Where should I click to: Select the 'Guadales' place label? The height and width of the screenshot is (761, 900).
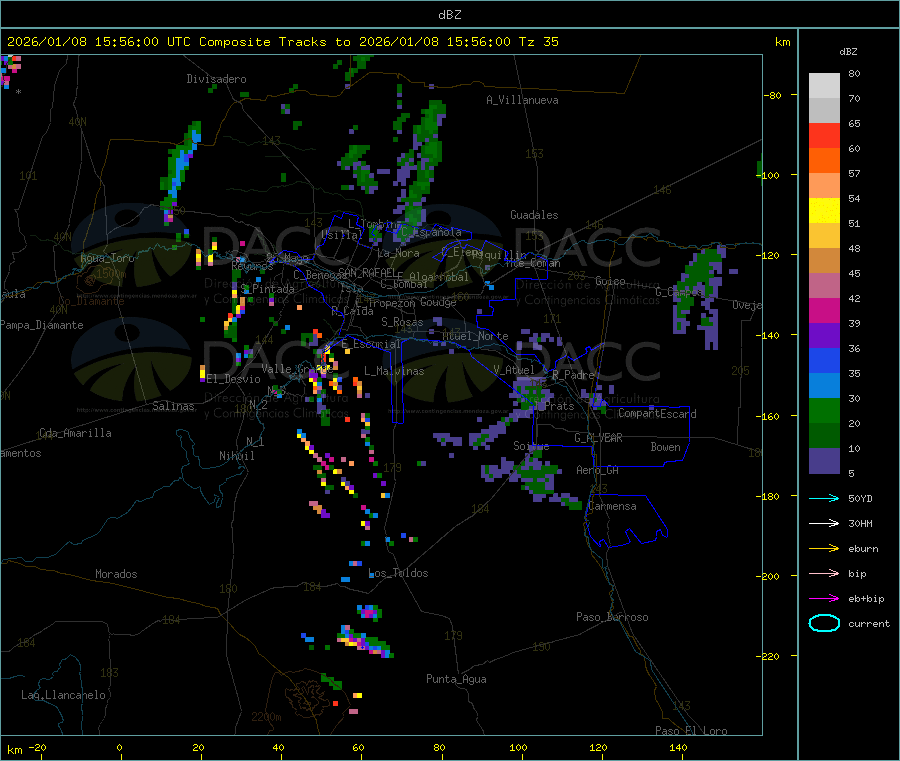click(x=534, y=215)
